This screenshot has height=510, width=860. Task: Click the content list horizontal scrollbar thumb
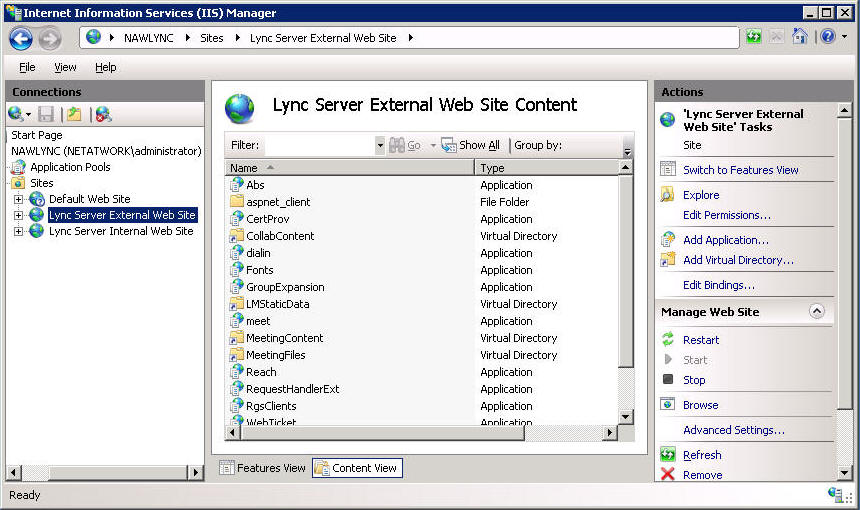click(383, 433)
